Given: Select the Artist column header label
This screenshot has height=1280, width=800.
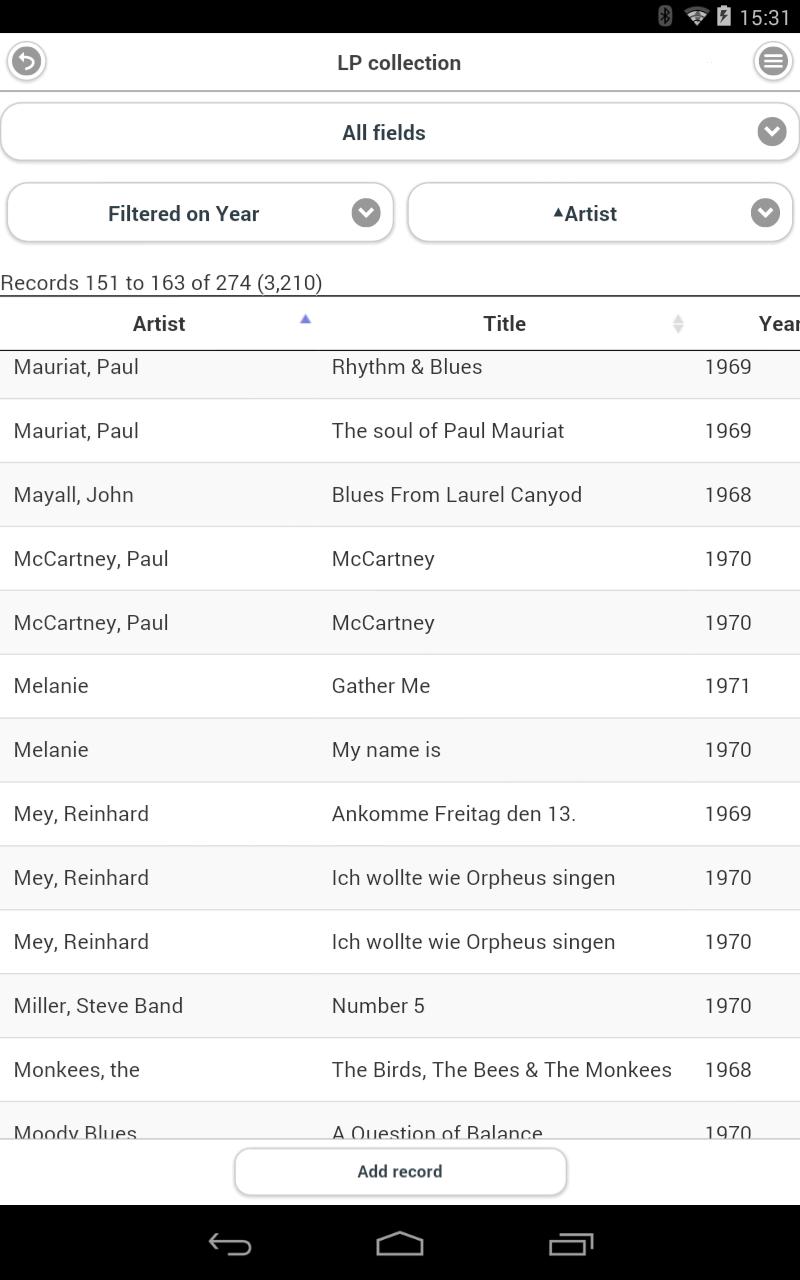Looking at the screenshot, I should pos(159,323).
